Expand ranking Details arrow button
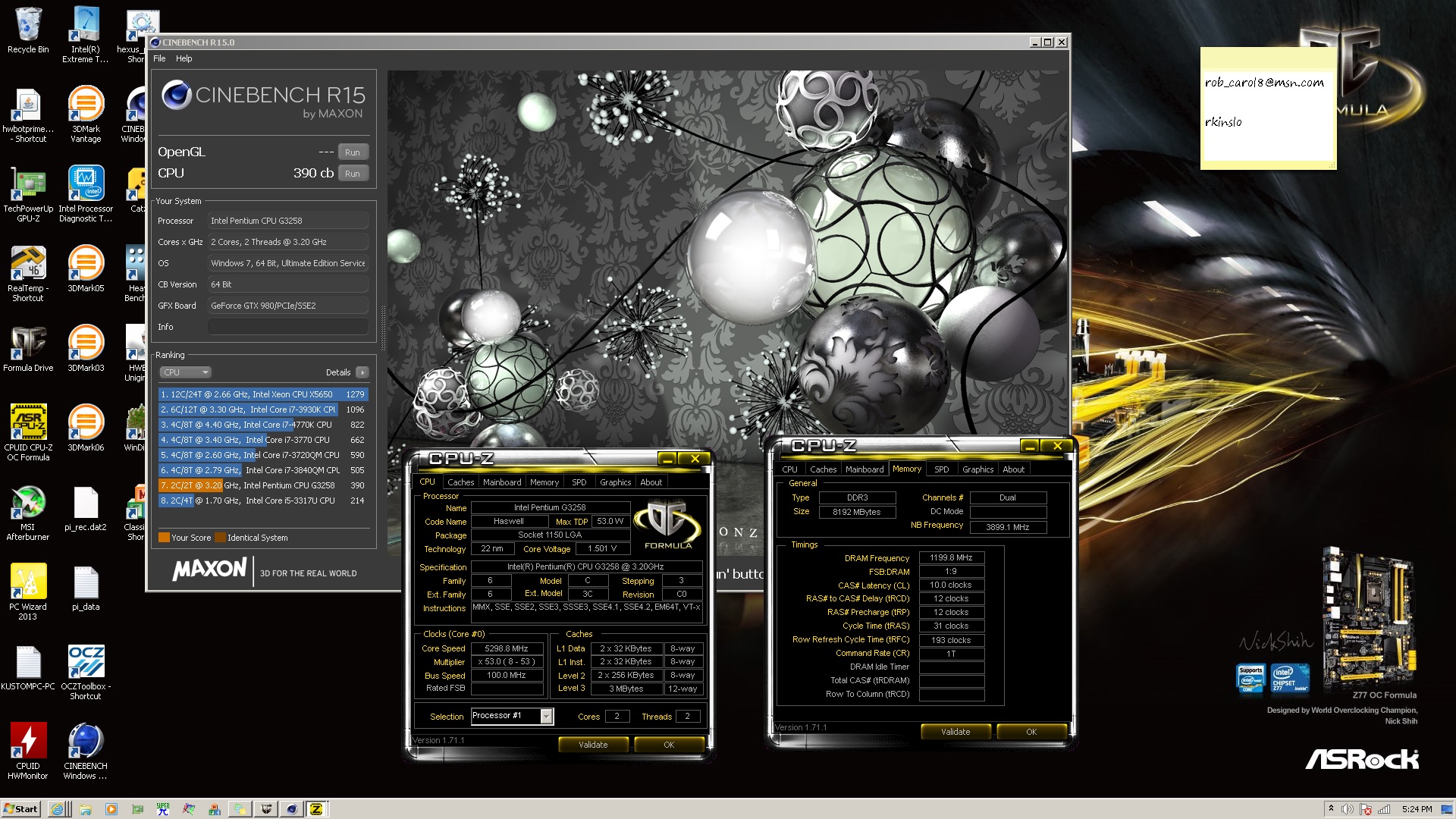This screenshot has height=819, width=1456. [x=362, y=372]
